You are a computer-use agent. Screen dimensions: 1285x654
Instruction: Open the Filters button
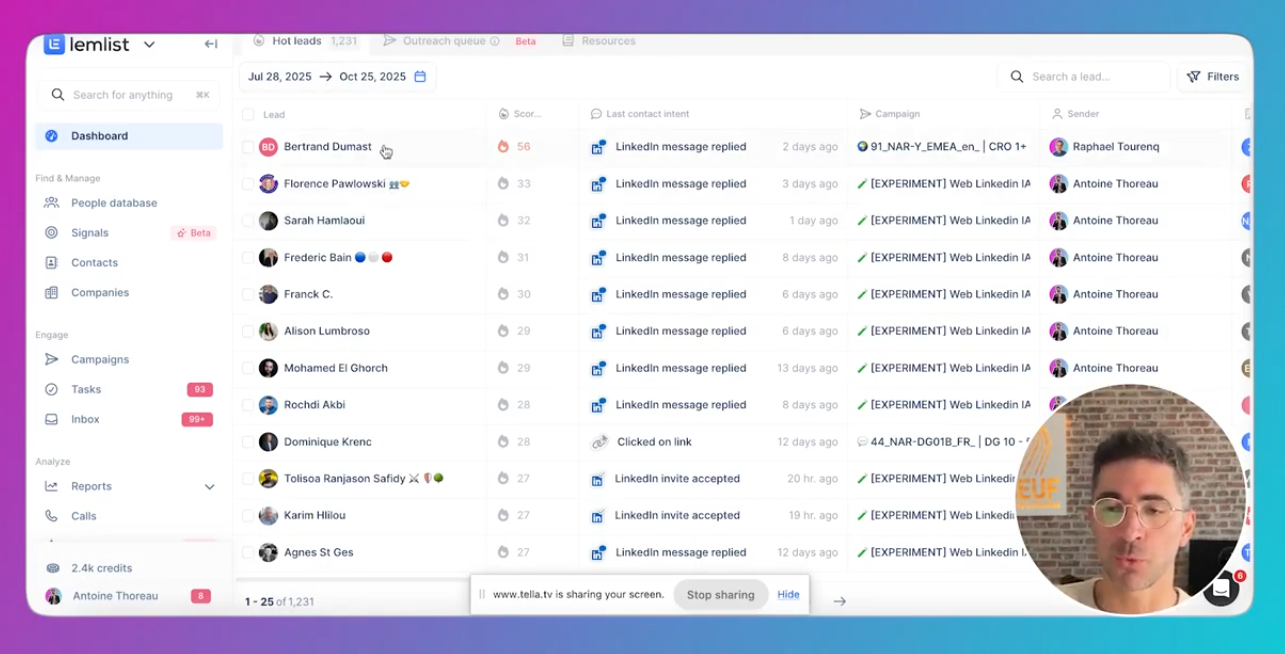point(1213,77)
